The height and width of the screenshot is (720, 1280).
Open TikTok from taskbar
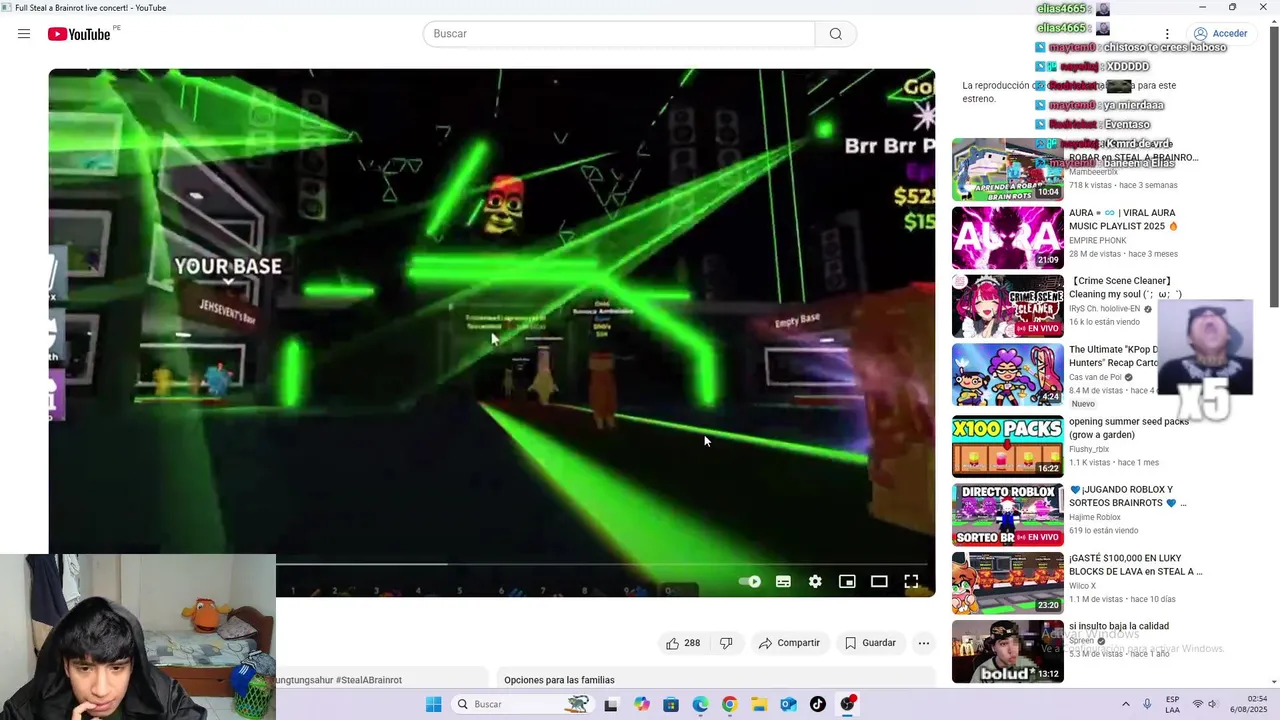[x=817, y=704]
